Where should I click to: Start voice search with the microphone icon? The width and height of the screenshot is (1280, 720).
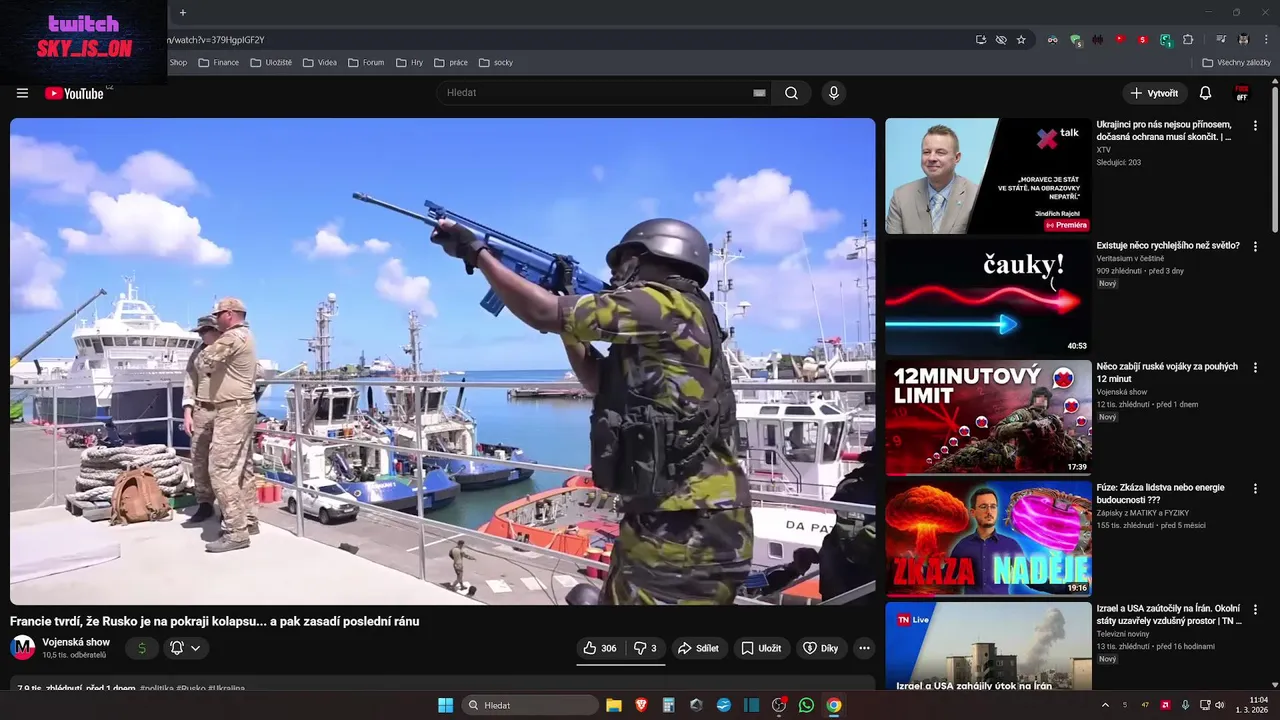(833, 93)
